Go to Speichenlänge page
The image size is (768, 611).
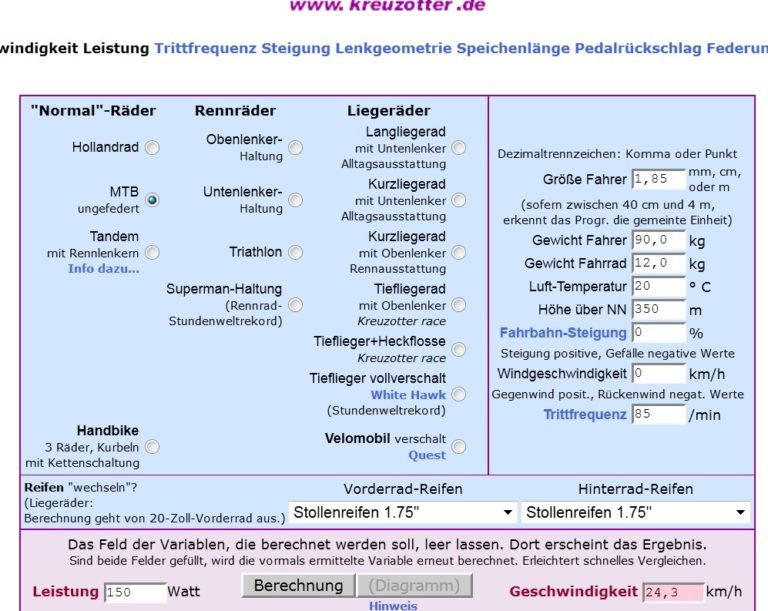(x=513, y=48)
